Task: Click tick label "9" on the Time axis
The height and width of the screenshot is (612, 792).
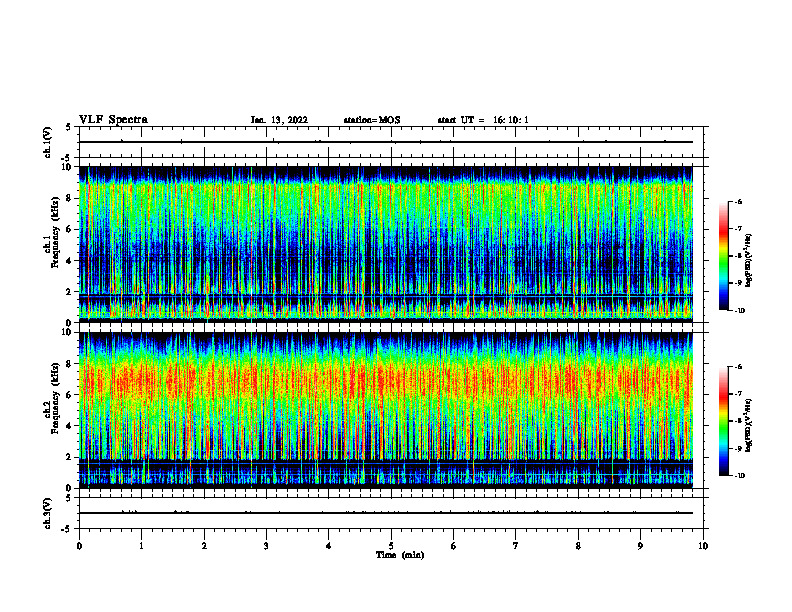Action: [640, 546]
